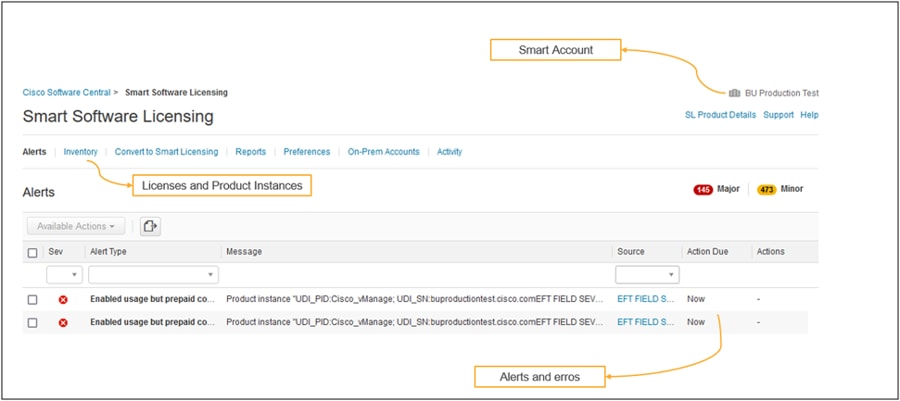Open the Source filter dropdown
This screenshot has height=401, width=900.
click(647, 275)
